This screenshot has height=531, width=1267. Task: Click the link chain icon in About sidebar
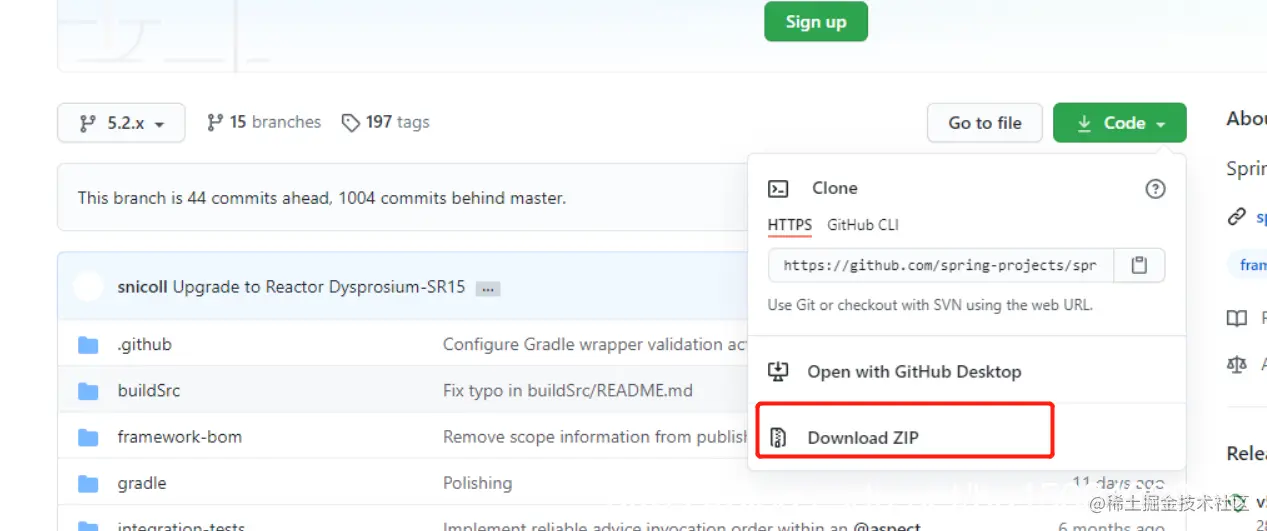tap(1237, 216)
